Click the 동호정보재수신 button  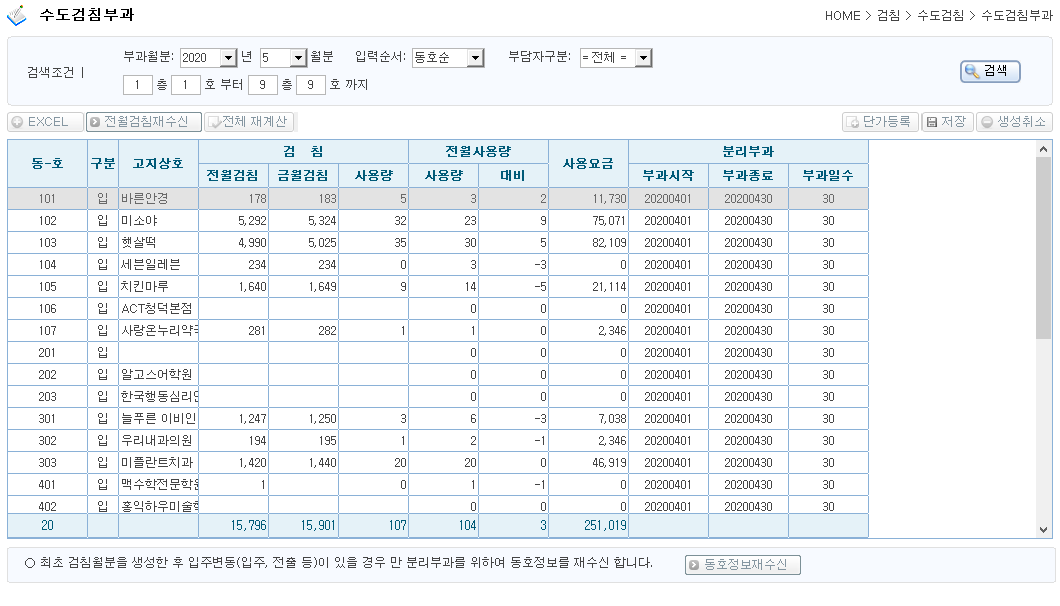742,565
